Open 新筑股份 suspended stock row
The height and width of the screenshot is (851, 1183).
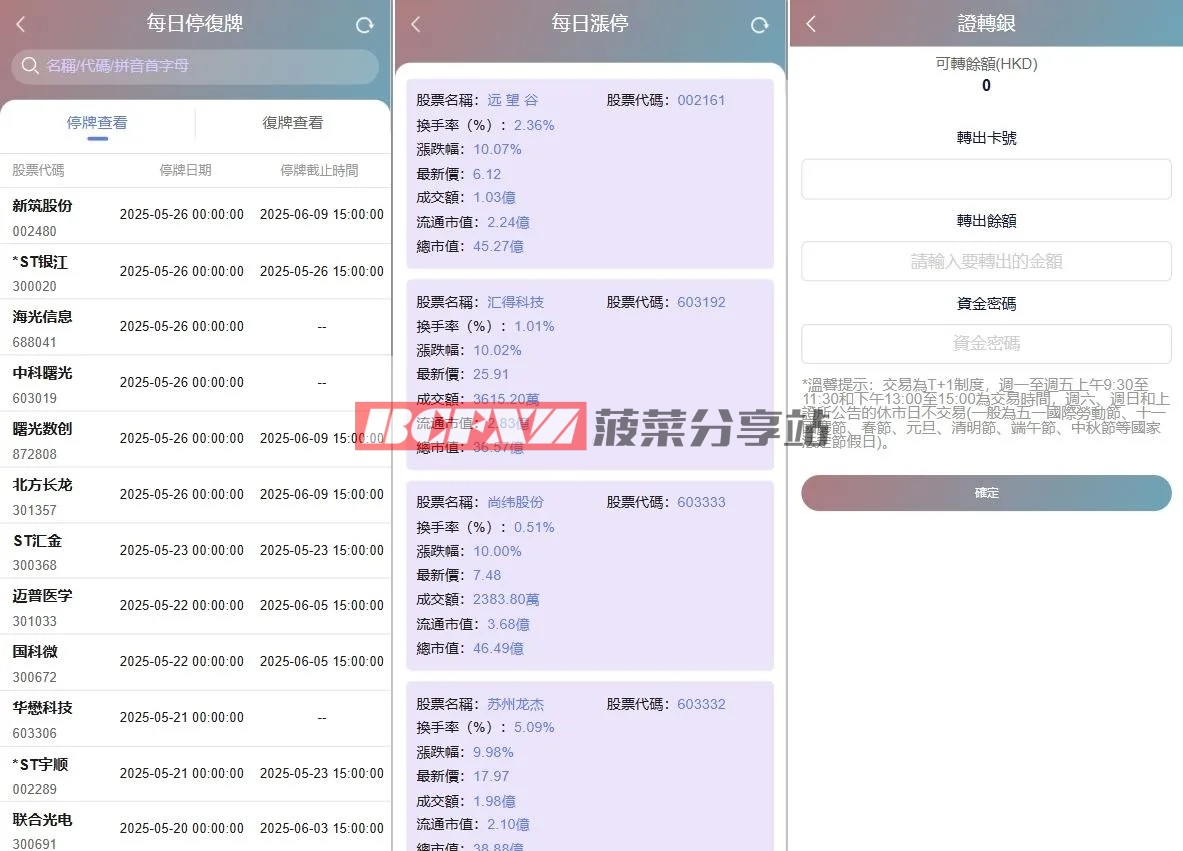pyautogui.click(x=195, y=216)
